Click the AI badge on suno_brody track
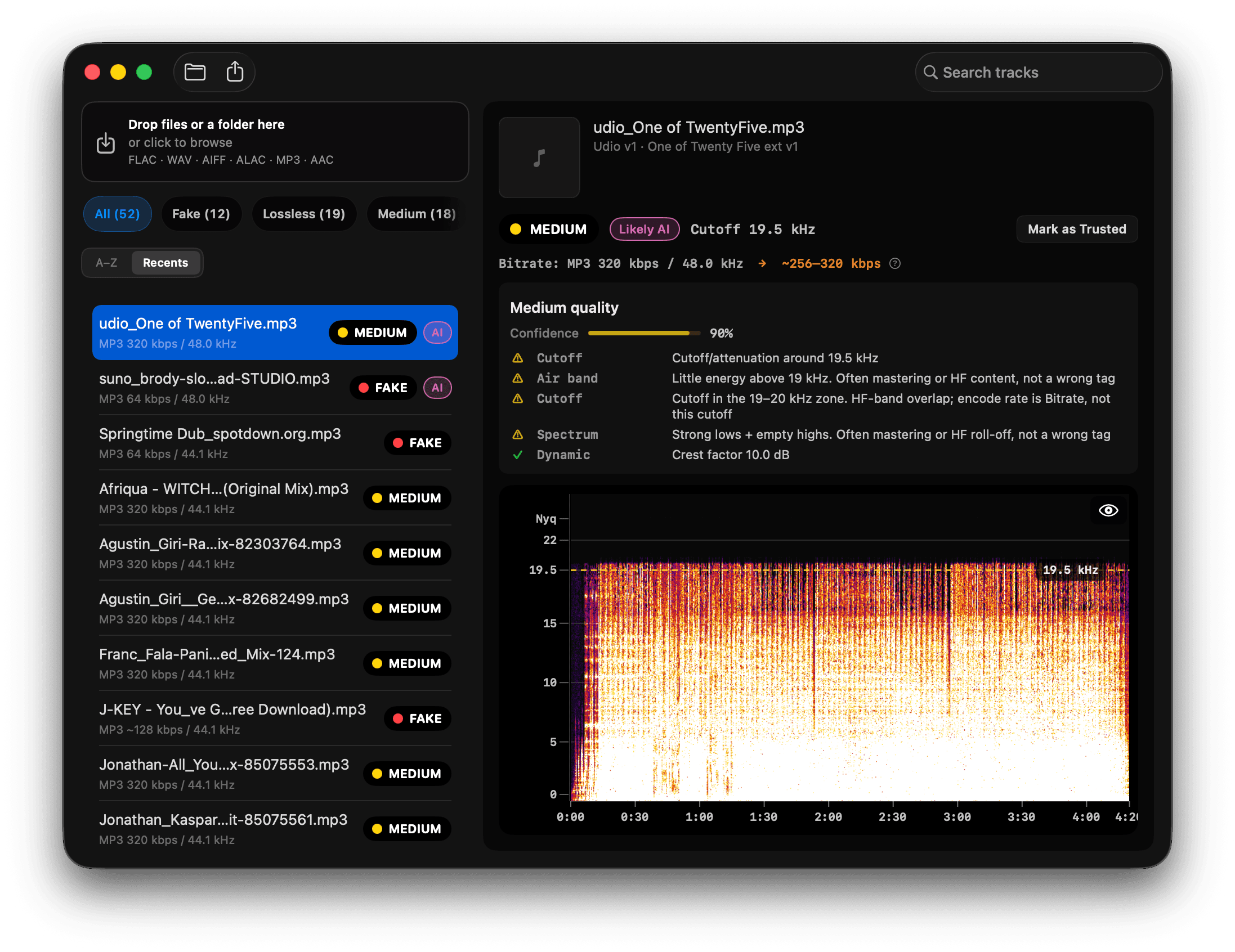 [437, 388]
